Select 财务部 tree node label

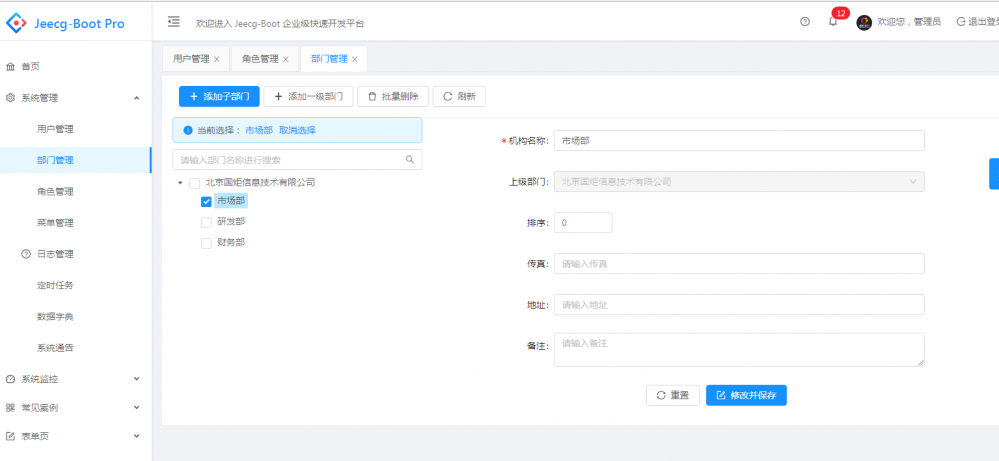coord(231,243)
